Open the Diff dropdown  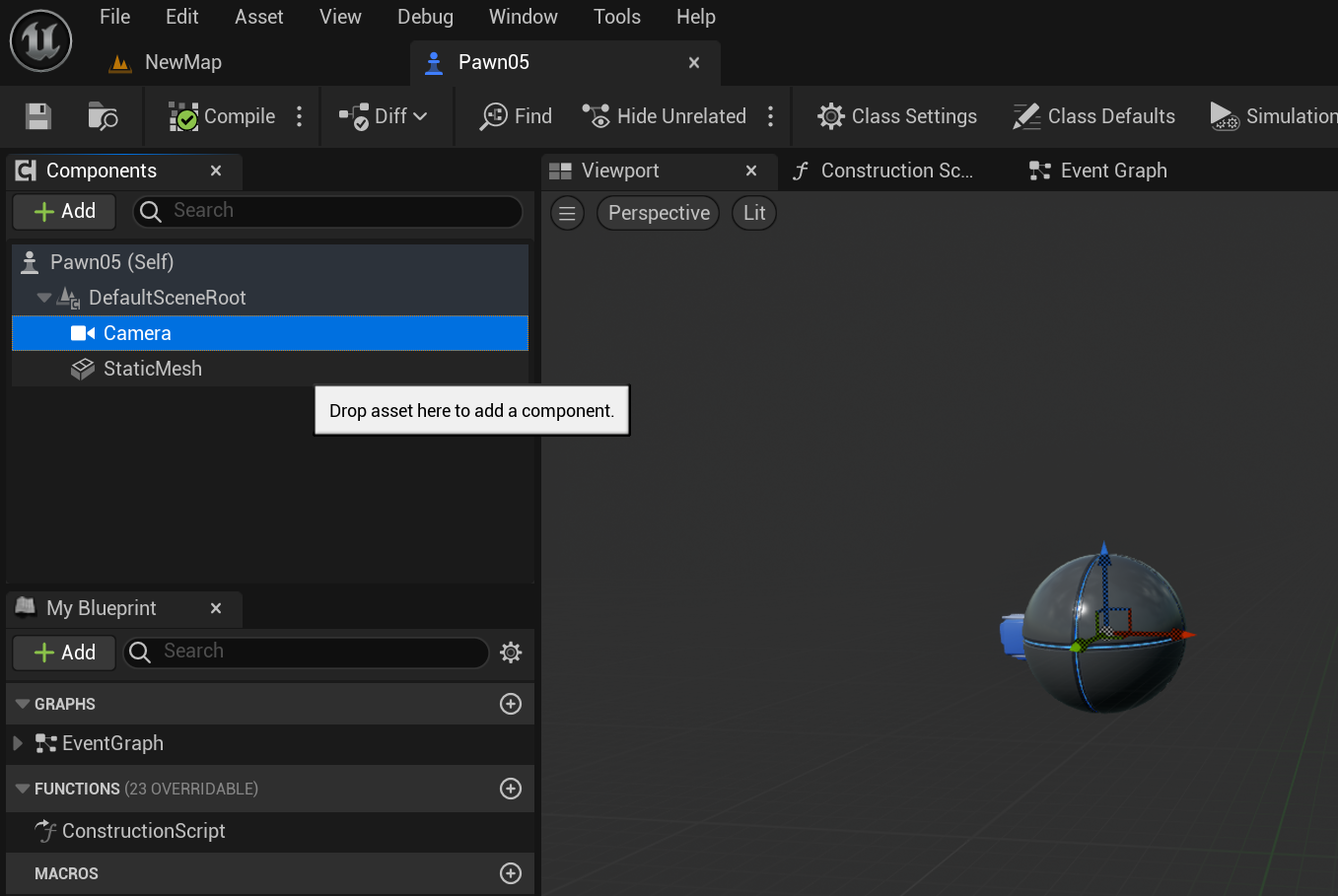(x=384, y=116)
